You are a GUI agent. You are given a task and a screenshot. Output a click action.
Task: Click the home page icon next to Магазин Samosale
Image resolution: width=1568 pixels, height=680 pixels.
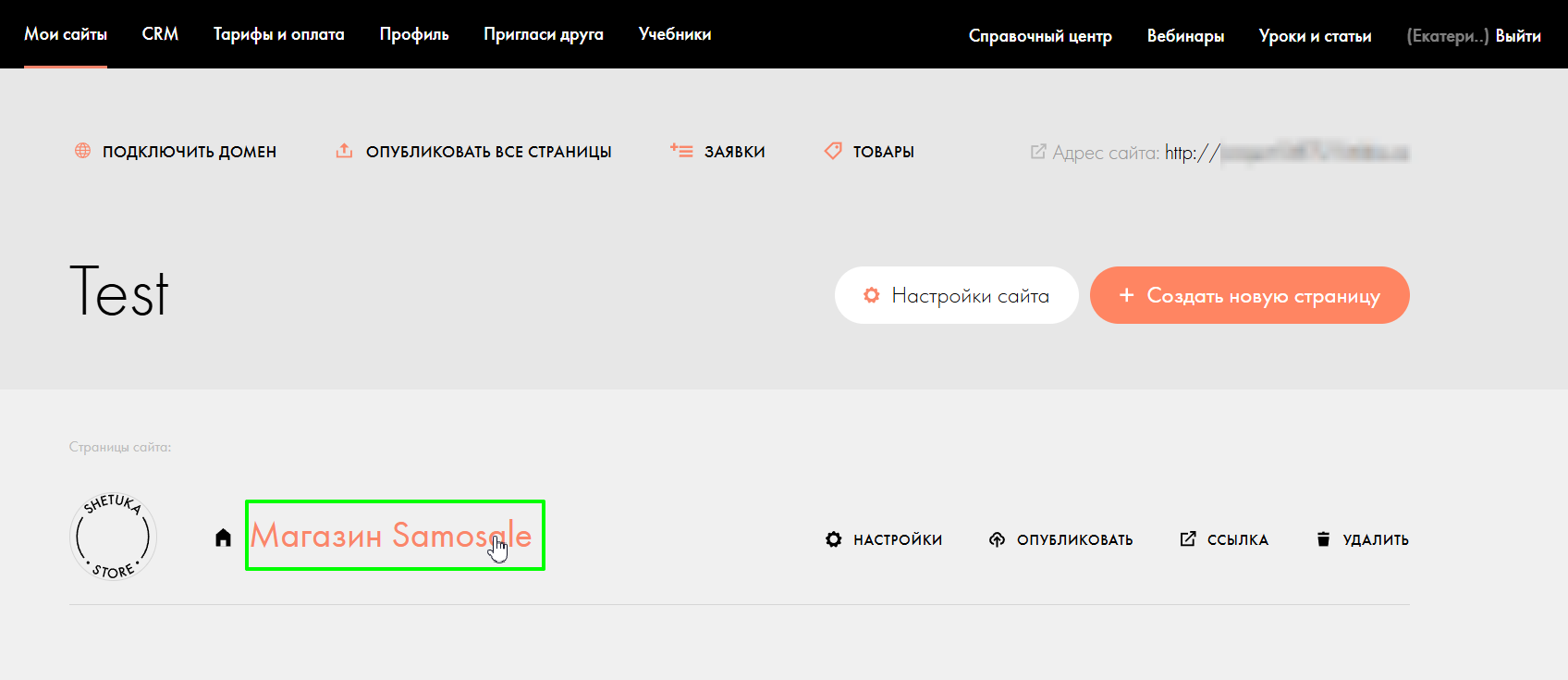tap(223, 538)
